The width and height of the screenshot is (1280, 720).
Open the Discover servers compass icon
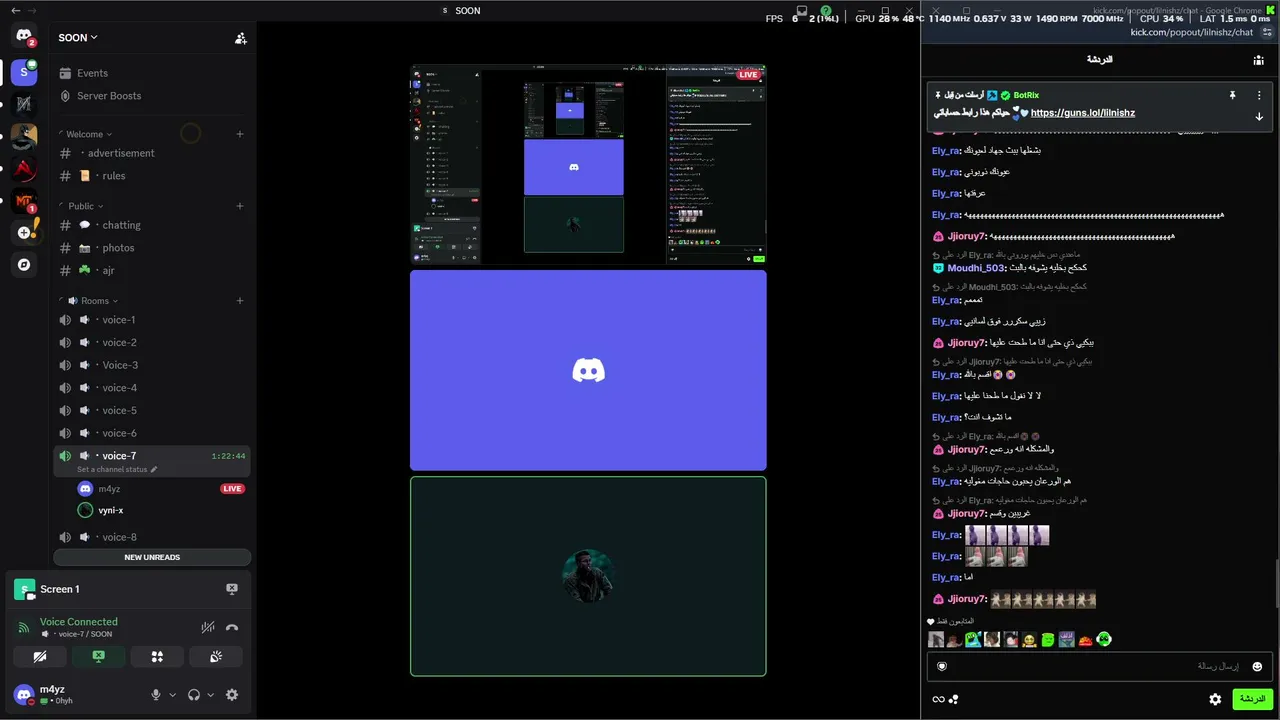[24, 265]
